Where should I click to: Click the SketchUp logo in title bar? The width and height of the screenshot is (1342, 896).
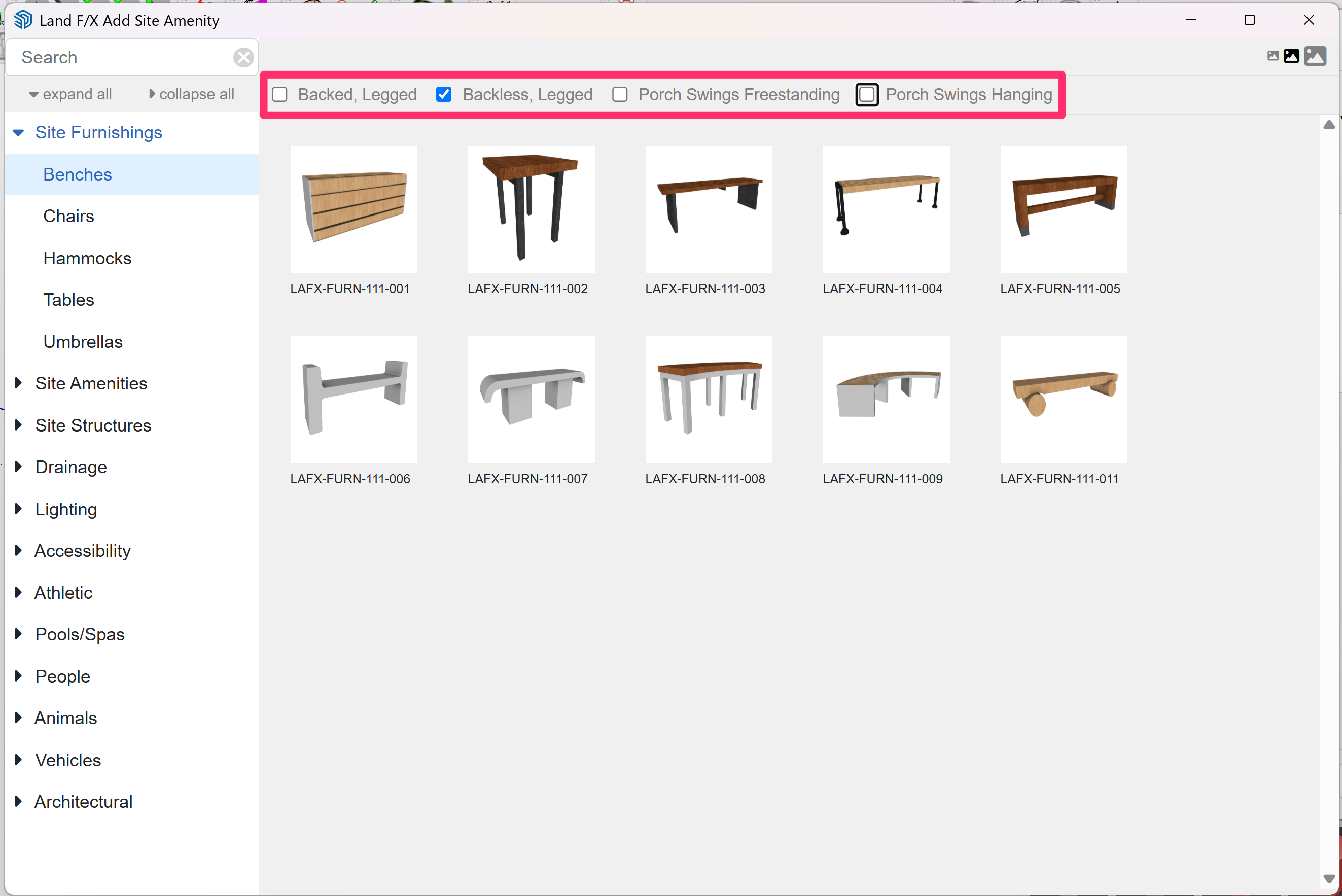(x=23, y=20)
